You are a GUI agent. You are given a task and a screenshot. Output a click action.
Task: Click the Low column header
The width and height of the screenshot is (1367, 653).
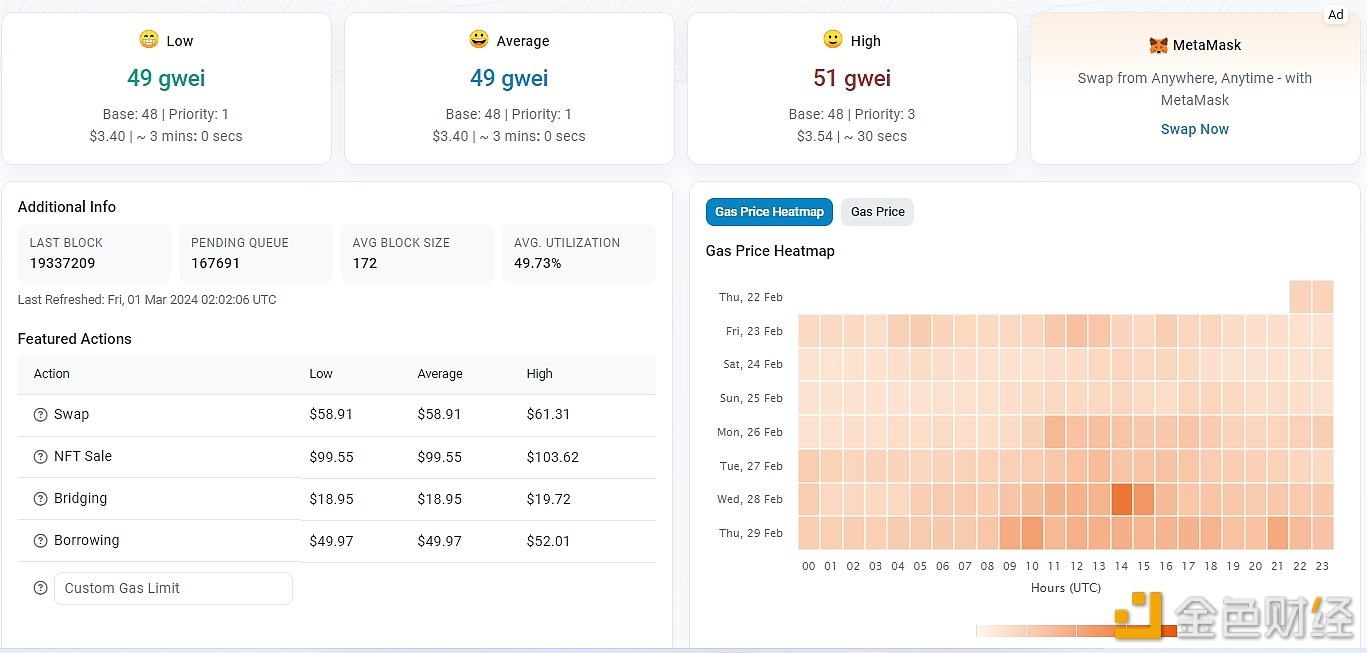pyautogui.click(x=321, y=374)
